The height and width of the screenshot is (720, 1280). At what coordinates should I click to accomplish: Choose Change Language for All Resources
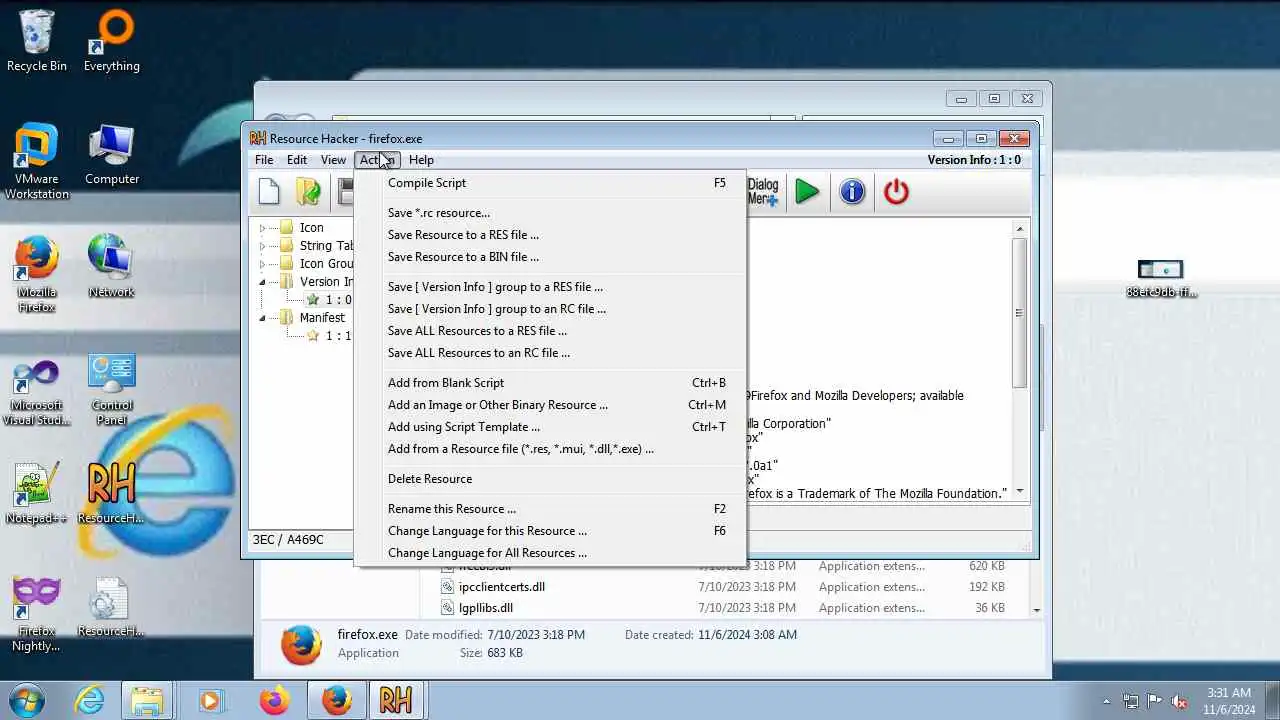[x=550, y=553]
